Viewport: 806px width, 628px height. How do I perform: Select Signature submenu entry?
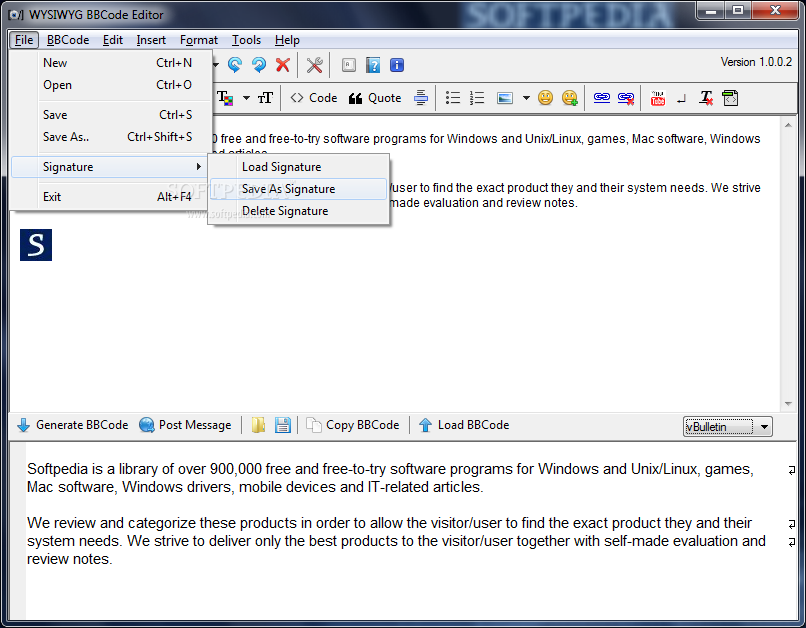tap(110, 167)
